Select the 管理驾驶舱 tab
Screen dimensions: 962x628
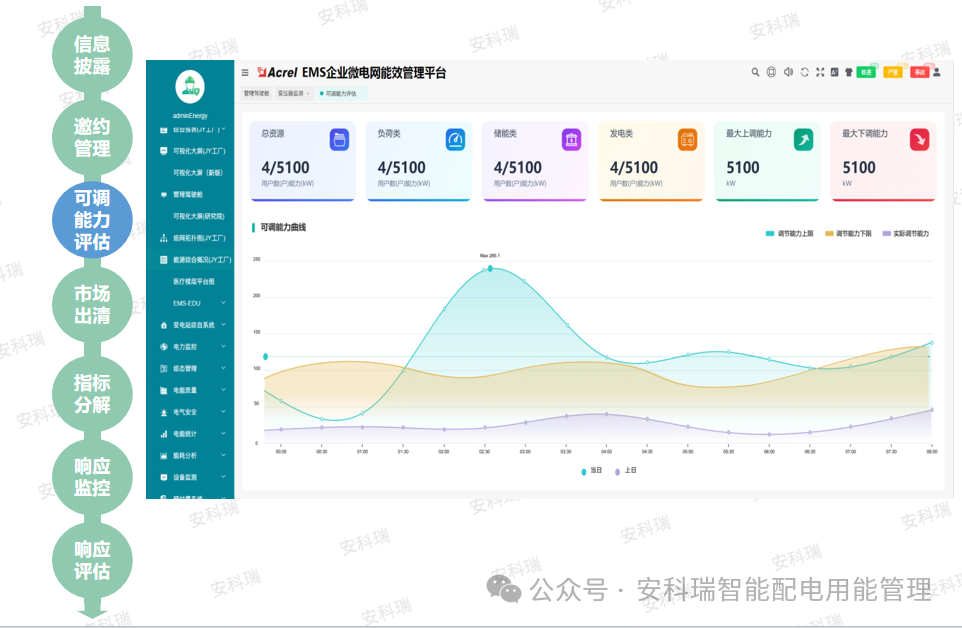click(x=256, y=92)
